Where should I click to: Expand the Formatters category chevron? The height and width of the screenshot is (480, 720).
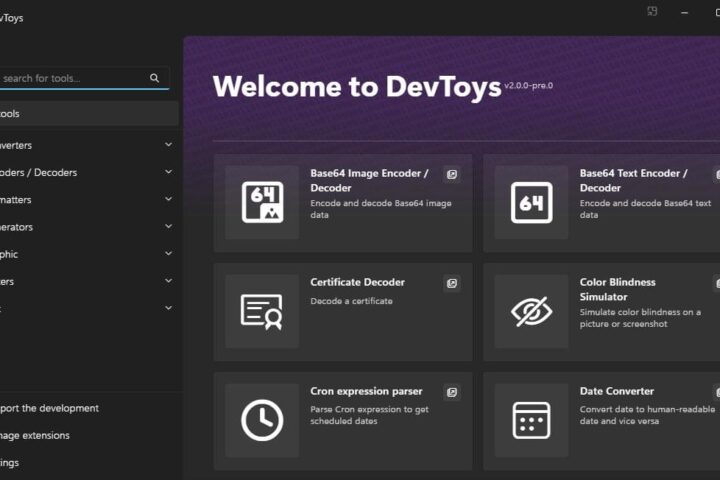click(x=169, y=199)
